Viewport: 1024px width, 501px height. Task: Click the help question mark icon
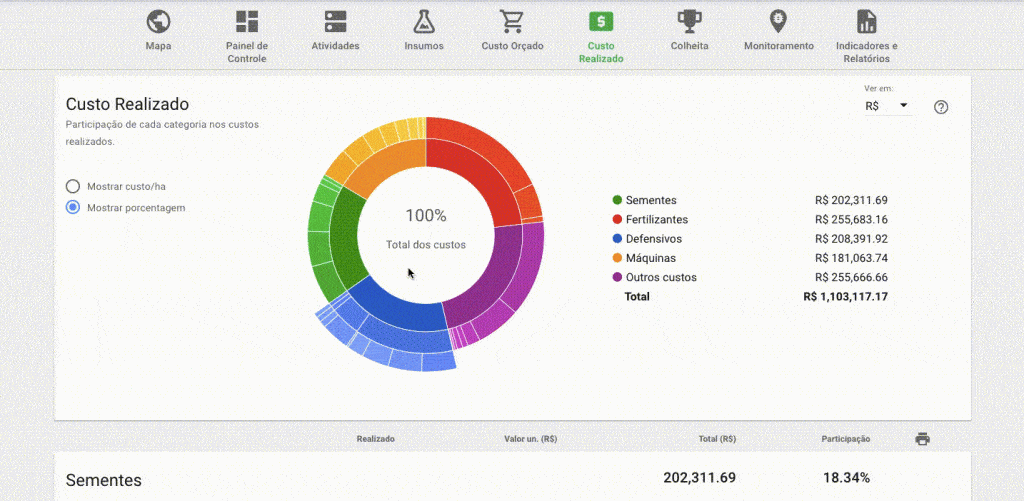coord(940,107)
